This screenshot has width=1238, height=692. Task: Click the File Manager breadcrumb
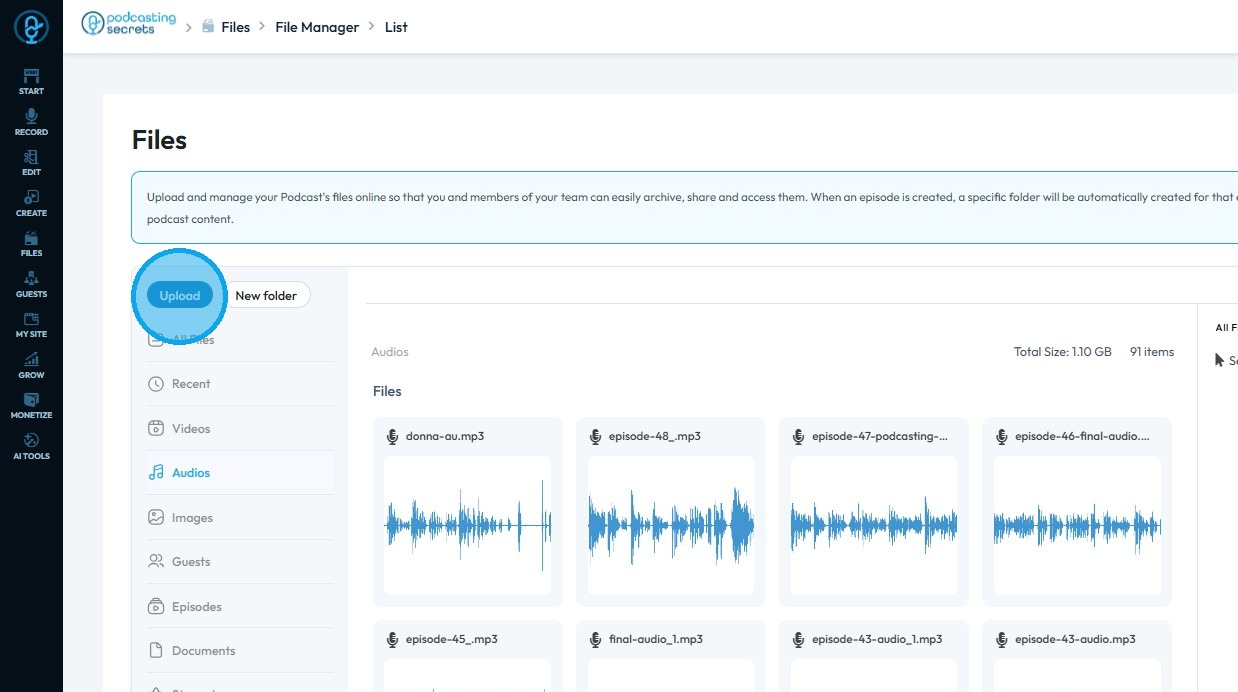[x=317, y=27]
